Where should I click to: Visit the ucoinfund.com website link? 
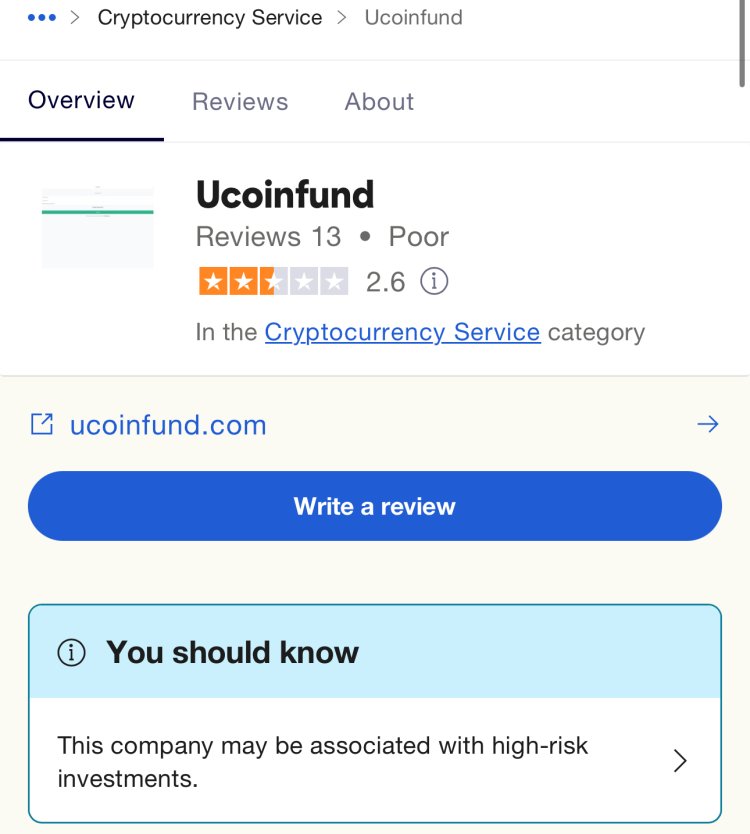168,425
